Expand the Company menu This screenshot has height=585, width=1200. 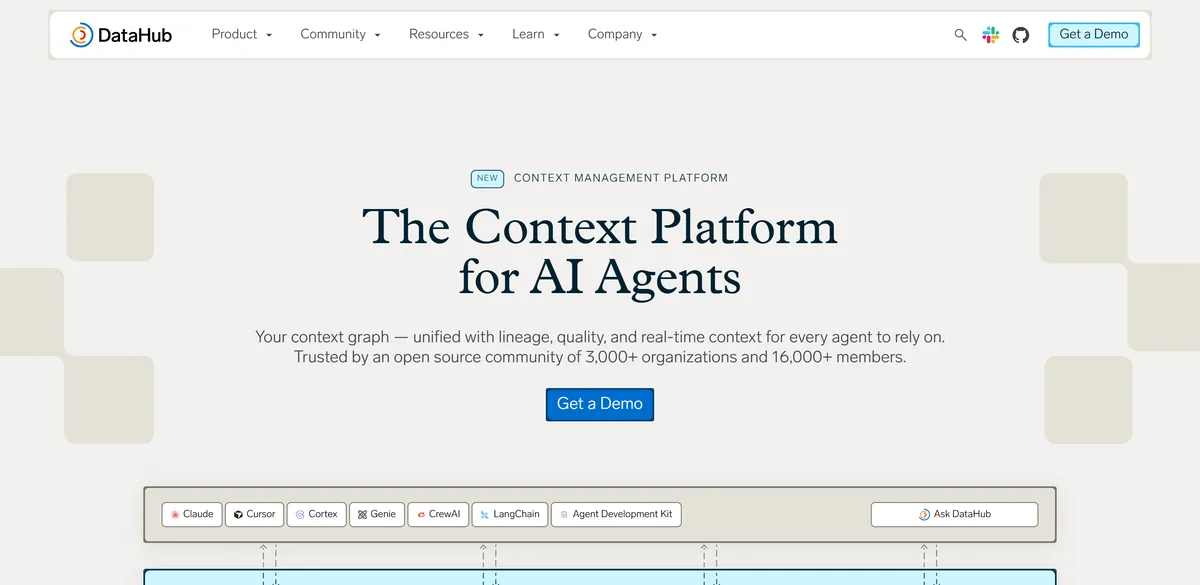point(623,34)
